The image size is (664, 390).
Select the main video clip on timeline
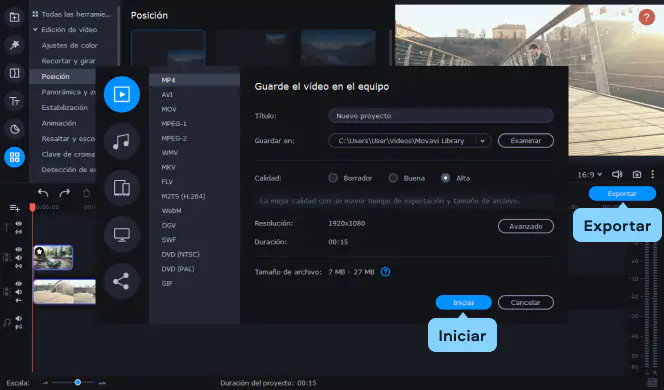point(64,291)
